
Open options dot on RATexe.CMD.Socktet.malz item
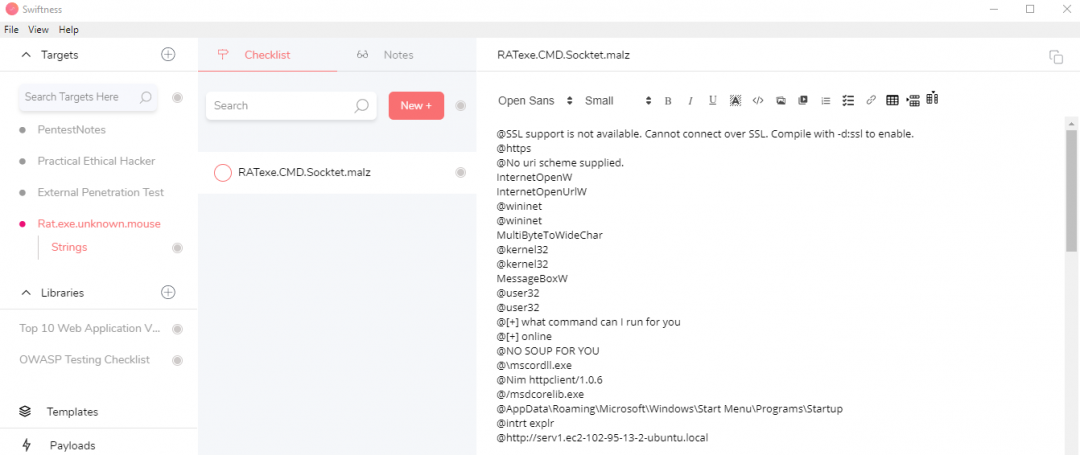pos(461,172)
